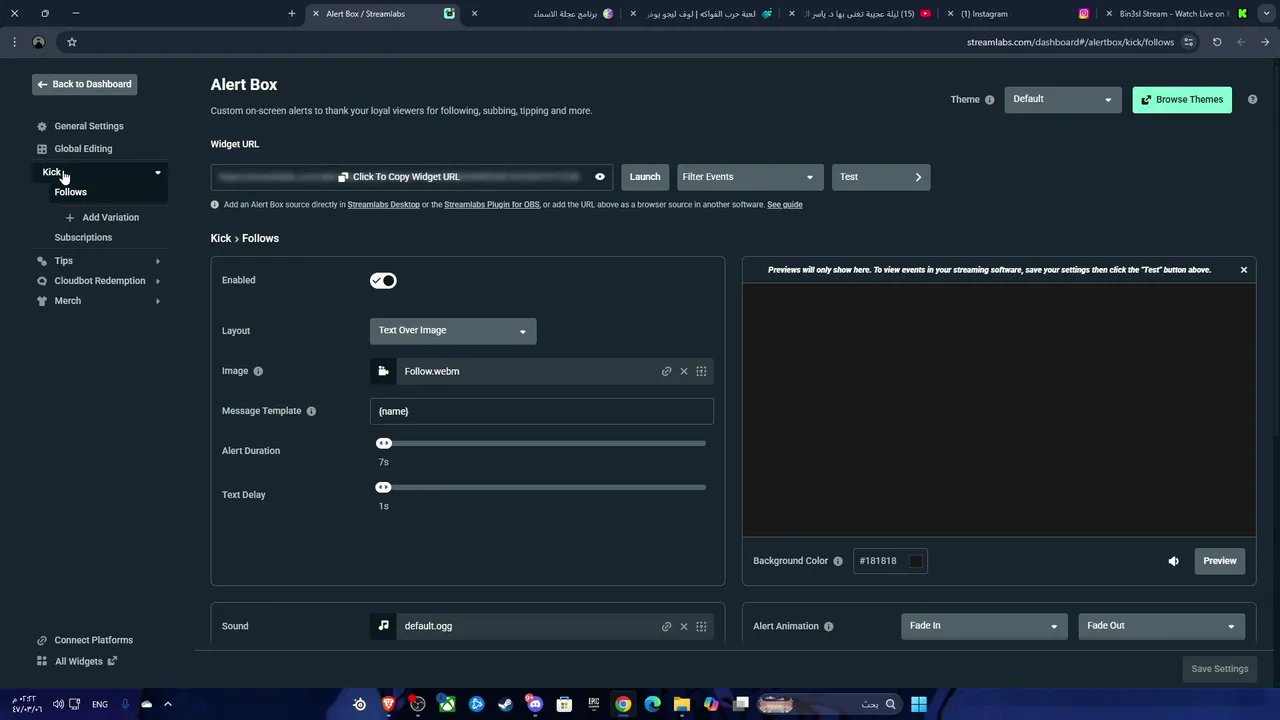Click the Save Settings button
This screenshot has width=1280, height=720.
[1220, 669]
